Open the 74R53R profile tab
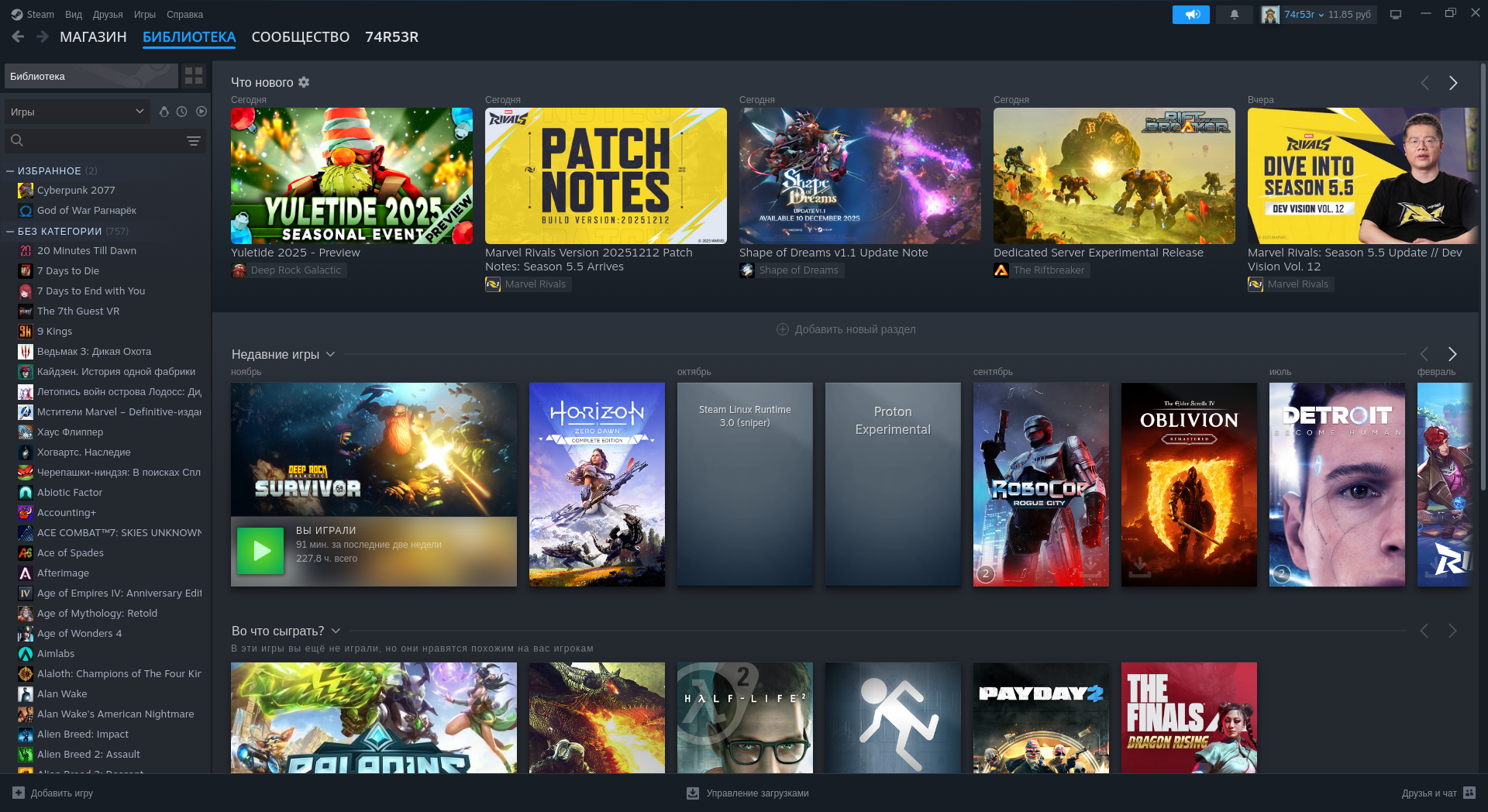 click(391, 37)
